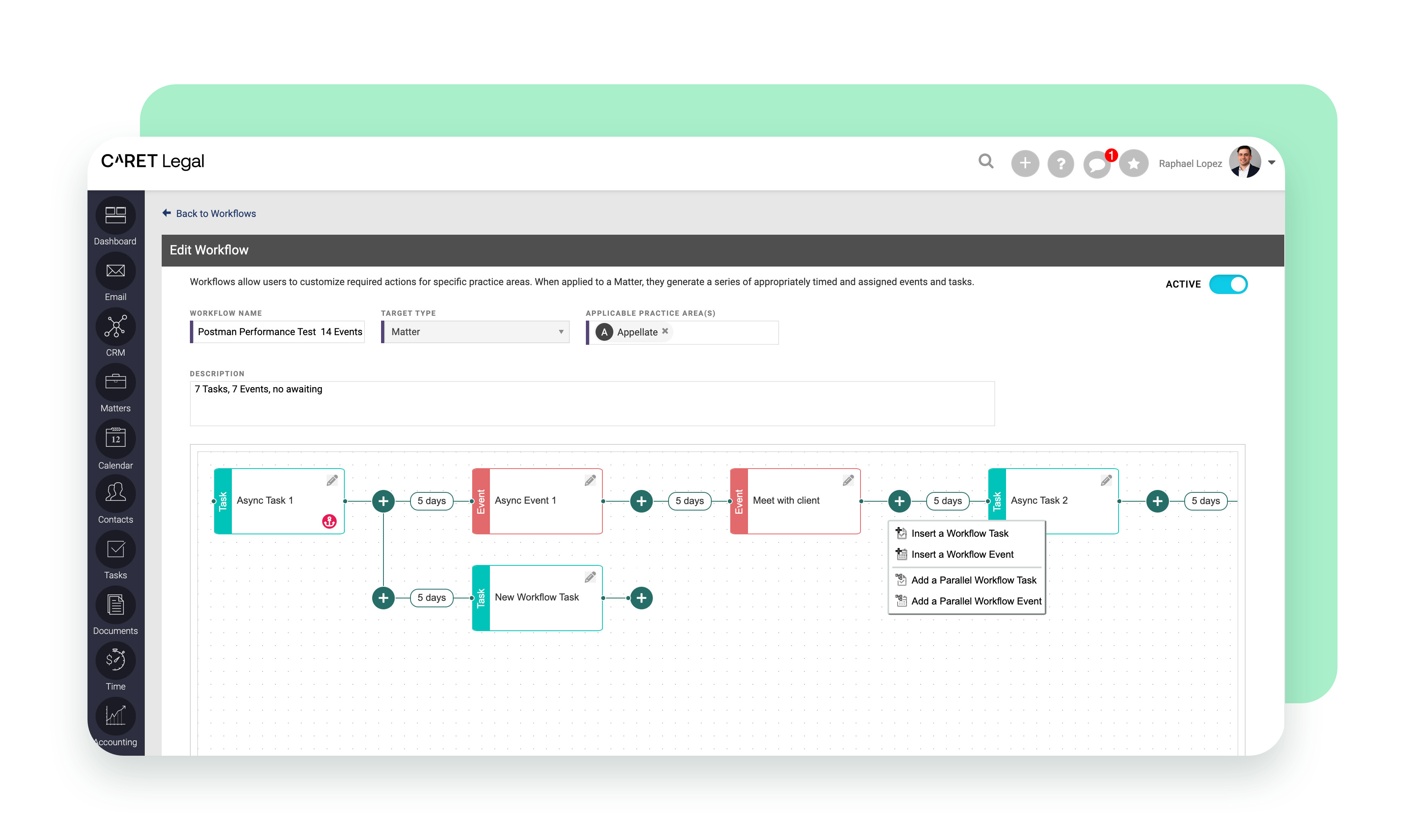Select Insert a Workflow Task
Image resolution: width=1425 pixels, height=840 pixels.
point(960,533)
